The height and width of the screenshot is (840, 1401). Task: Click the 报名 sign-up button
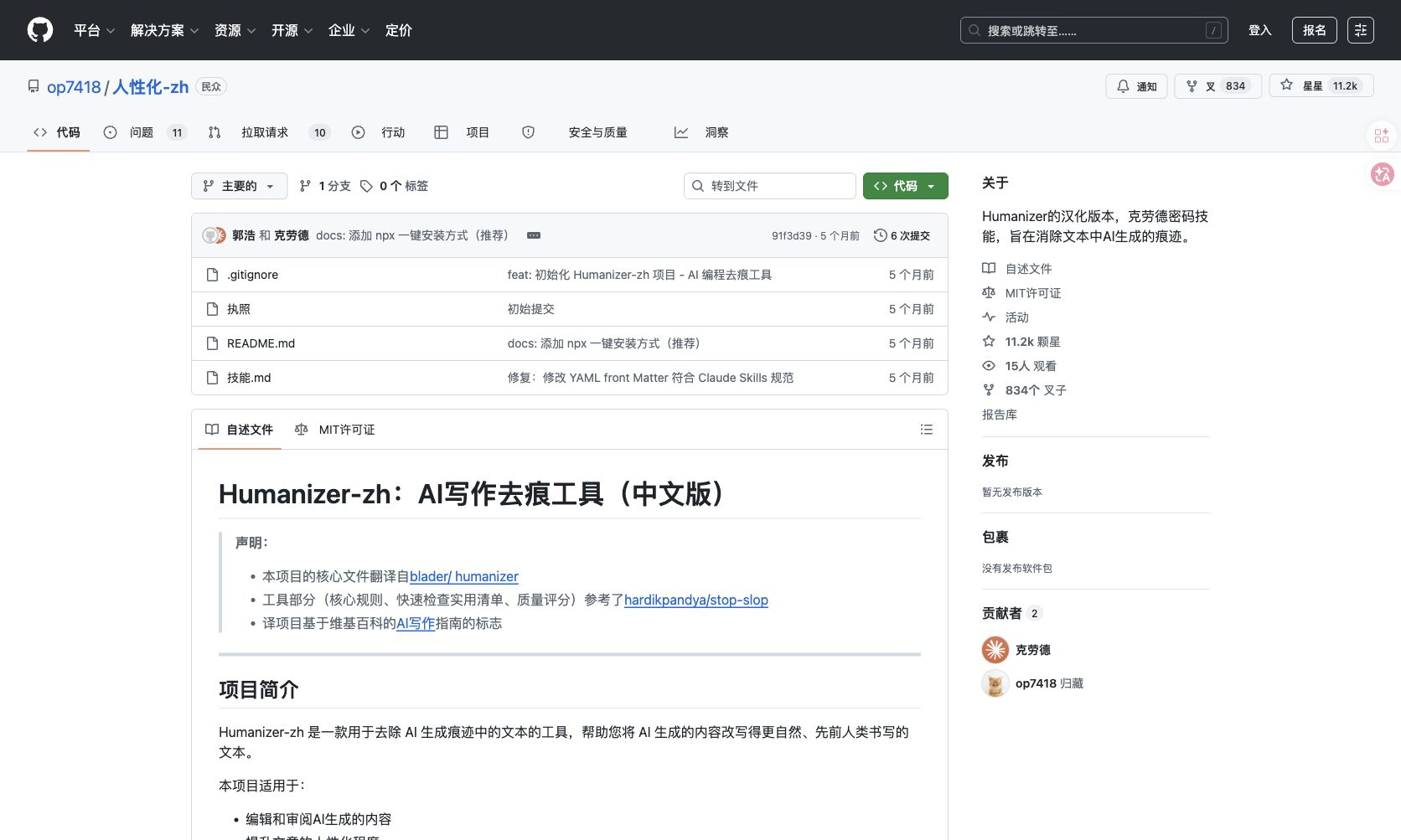(1314, 30)
